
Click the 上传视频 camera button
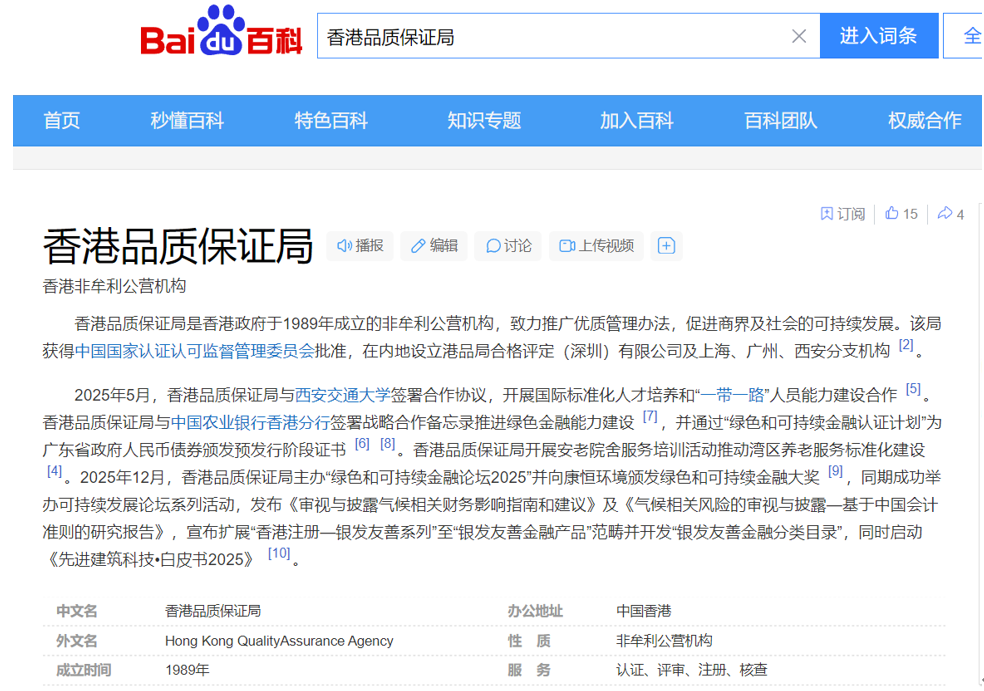click(x=596, y=245)
